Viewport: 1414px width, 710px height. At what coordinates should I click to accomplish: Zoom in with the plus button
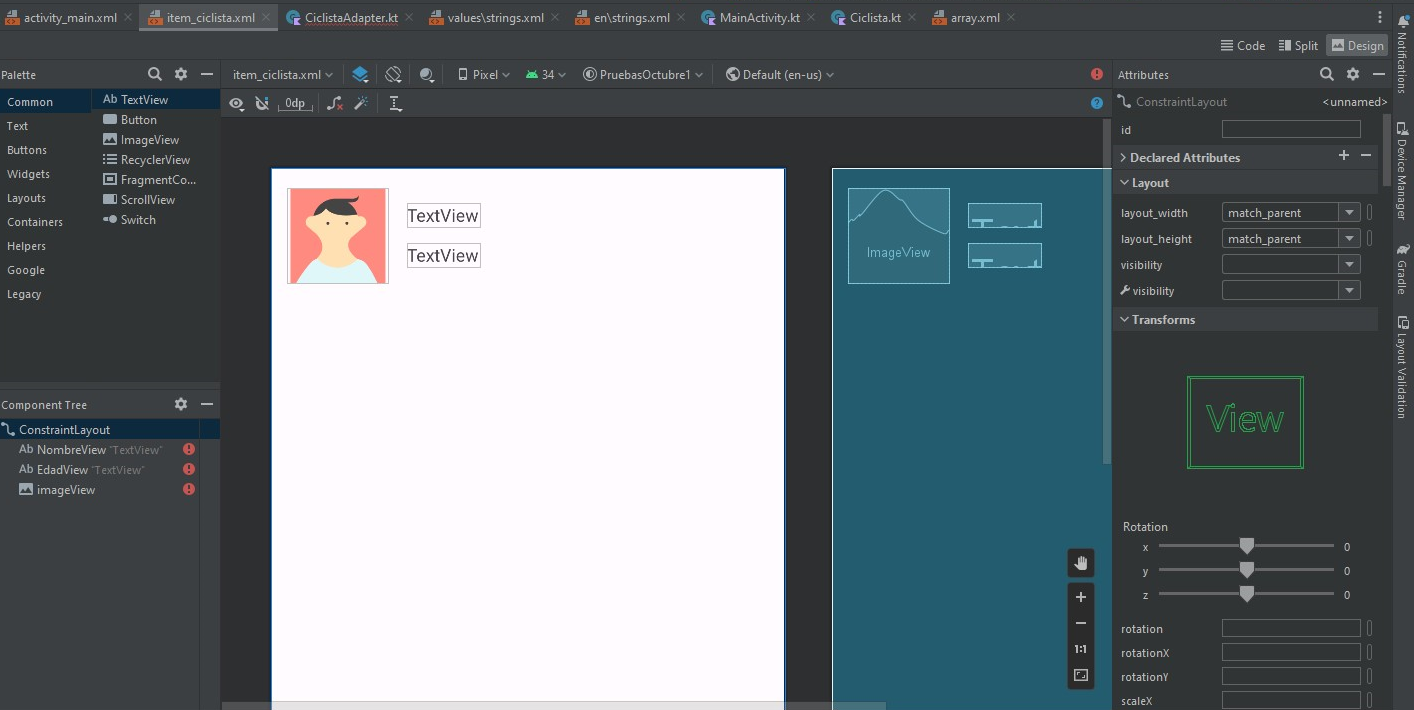coord(1080,597)
